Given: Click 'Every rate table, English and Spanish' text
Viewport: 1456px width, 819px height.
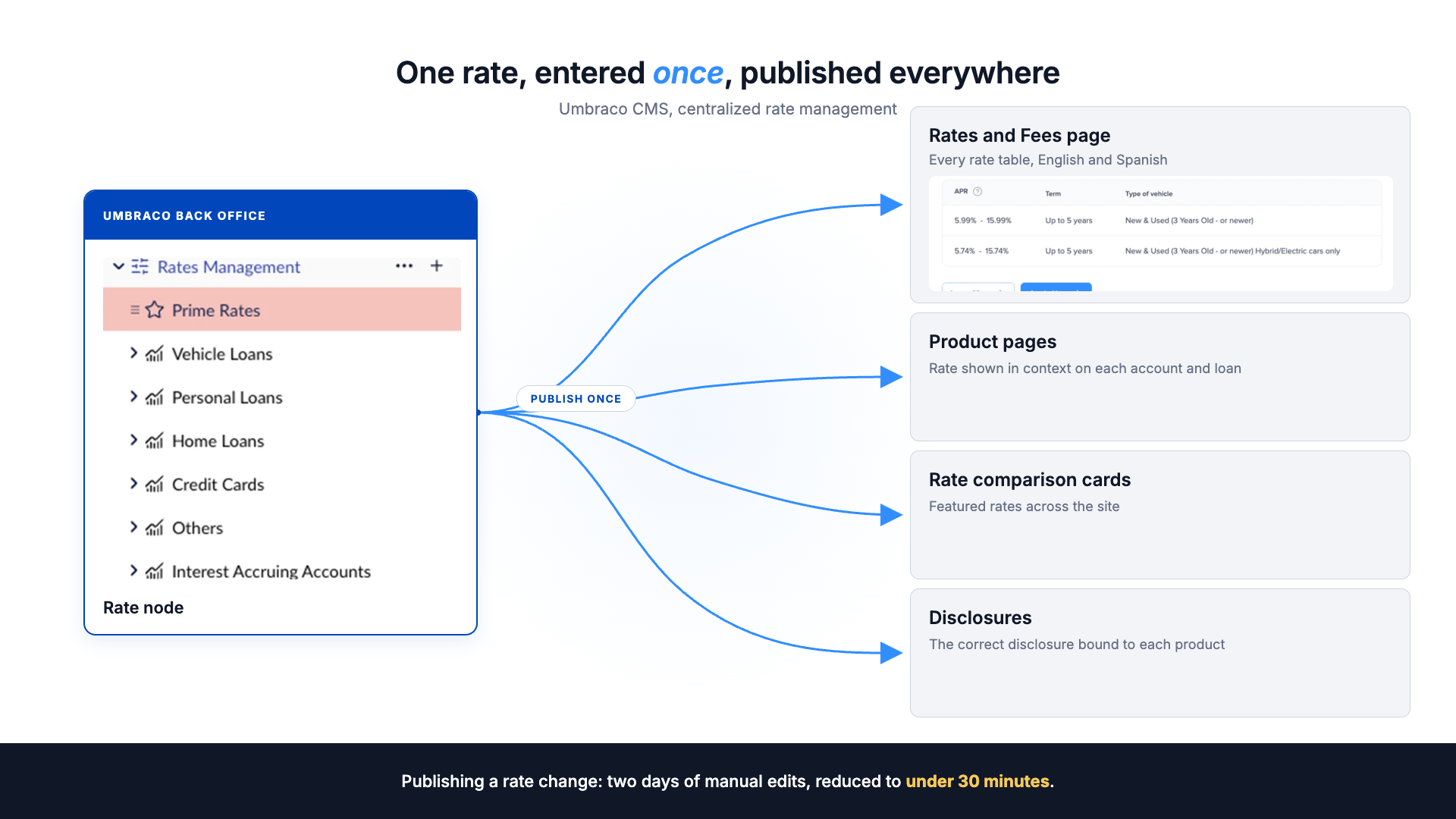Looking at the screenshot, I should pos(1048,160).
